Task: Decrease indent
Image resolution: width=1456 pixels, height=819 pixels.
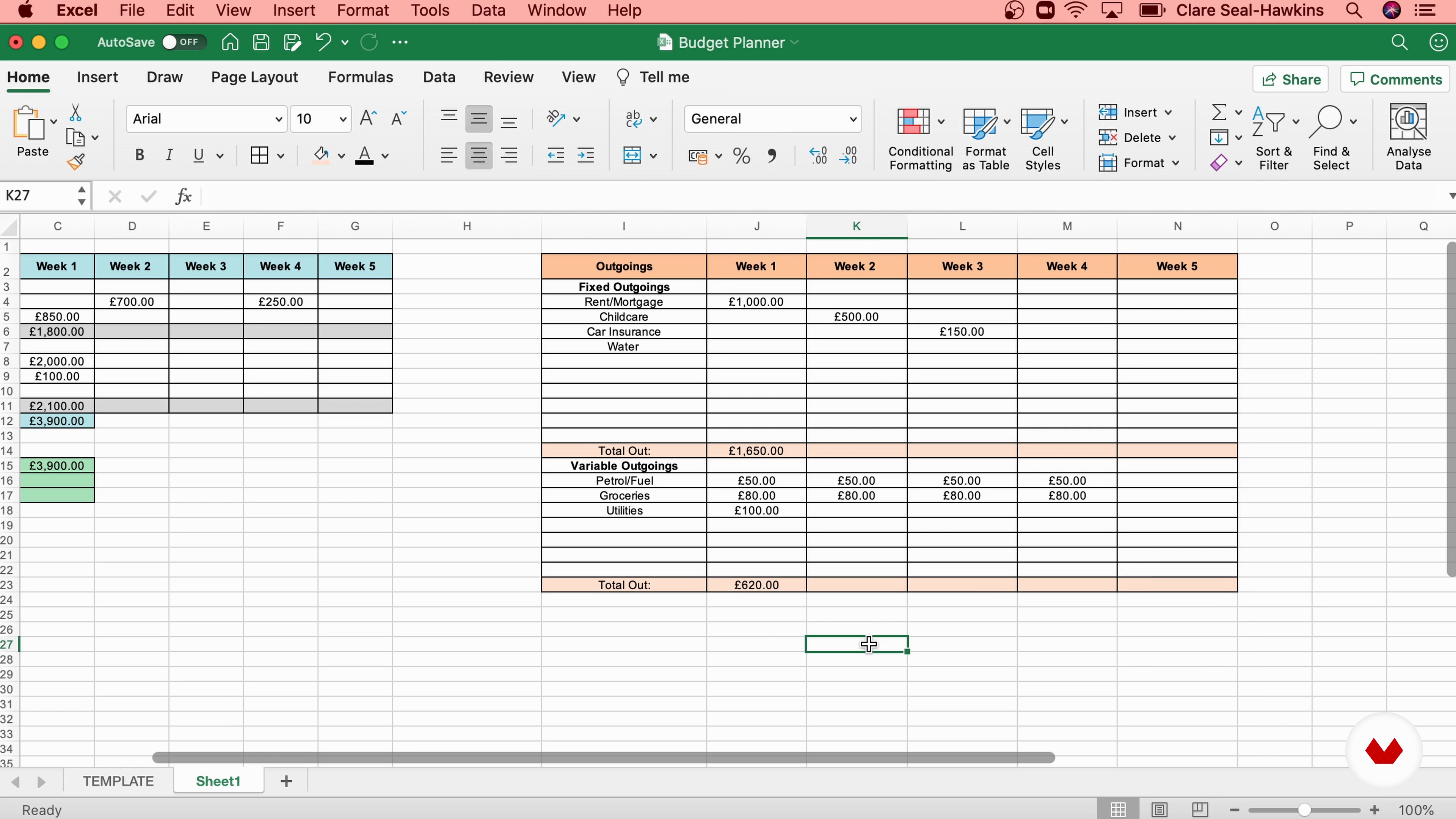Action: (x=555, y=155)
